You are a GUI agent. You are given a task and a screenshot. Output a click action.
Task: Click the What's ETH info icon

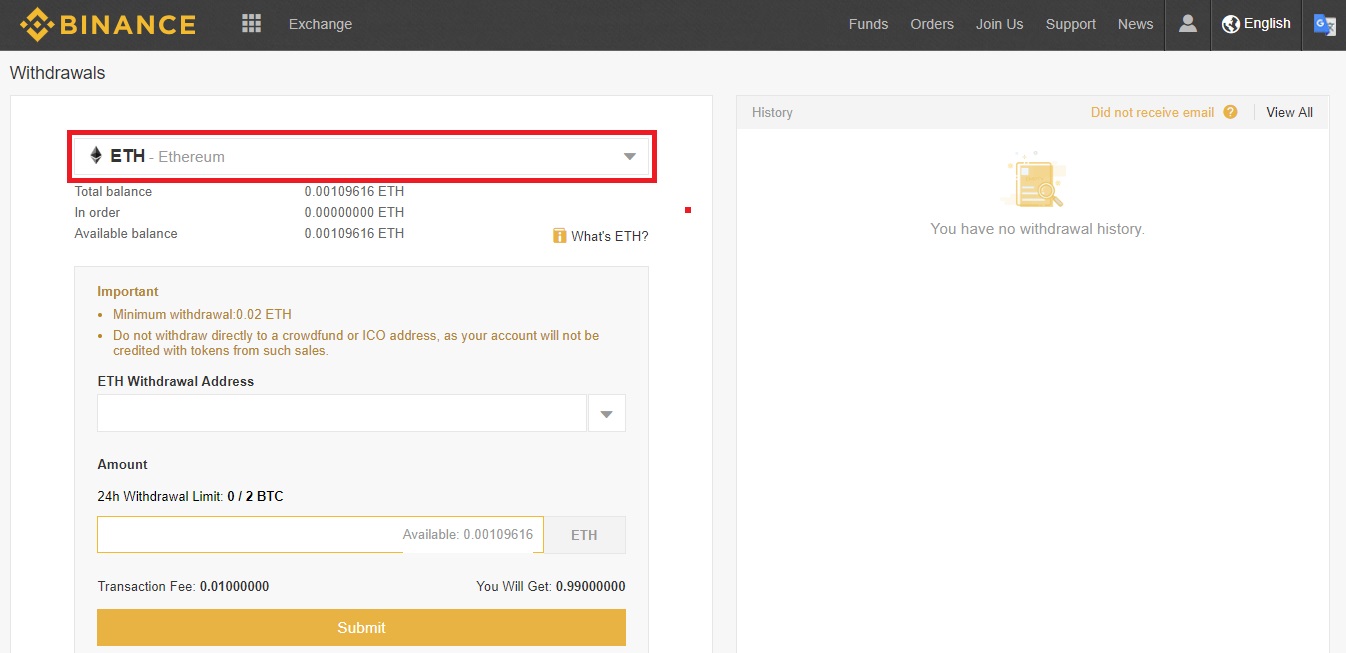click(x=560, y=236)
